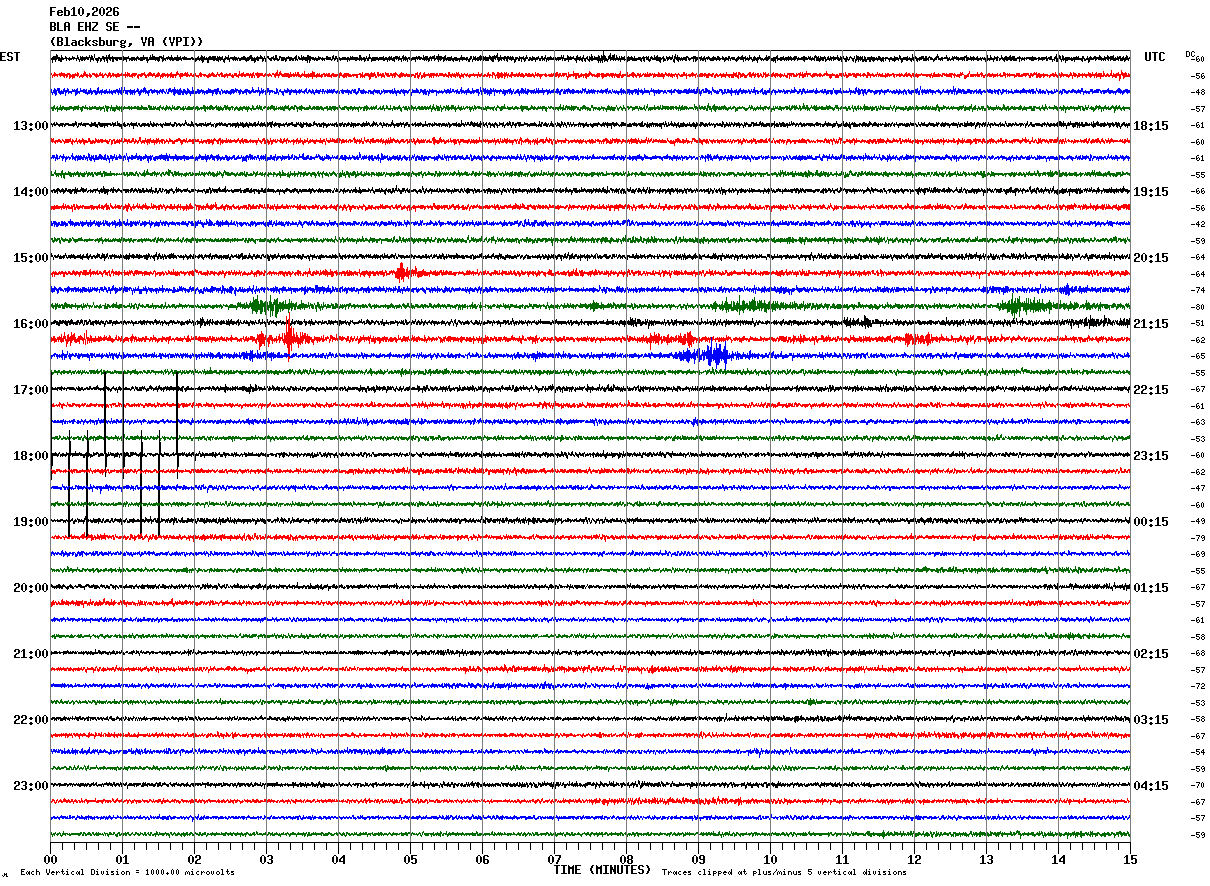The image size is (1210, 886).
Task: Click minute tick label "11" on the axis
Action: 842,860
